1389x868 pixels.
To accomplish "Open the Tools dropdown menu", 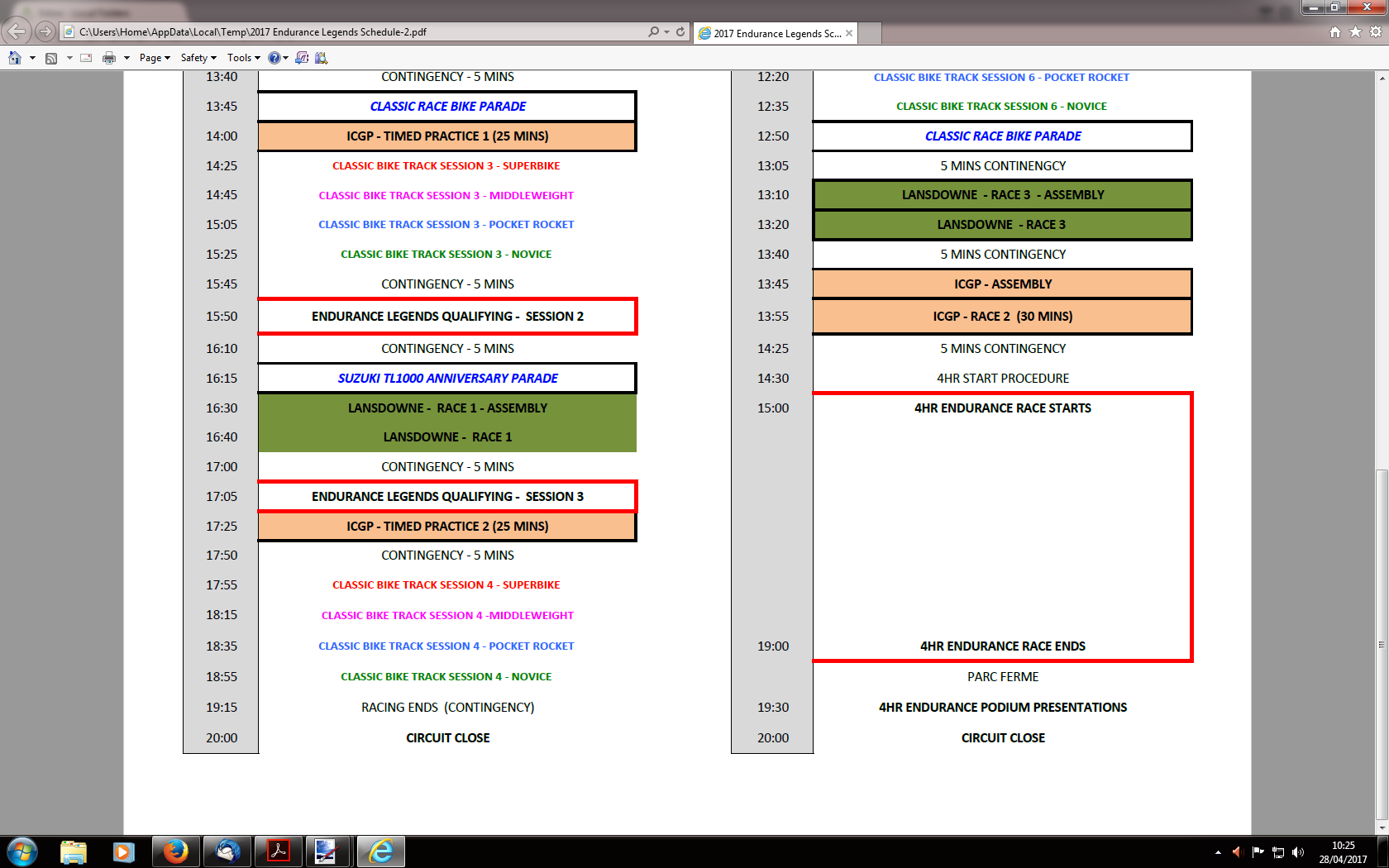I will click(243, 58).
